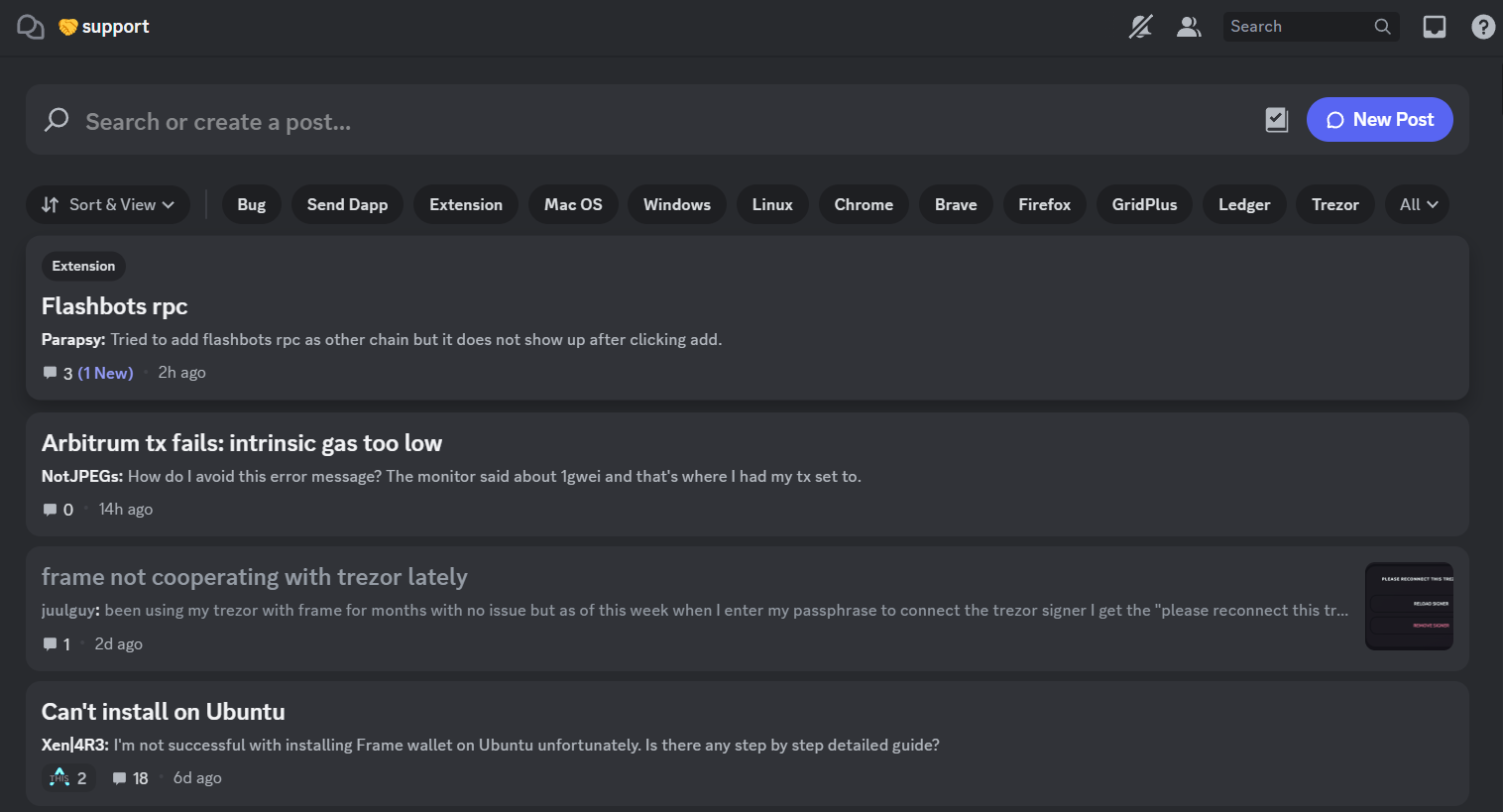
Task: Enable the Linux tag filter
Action: pyautogui.click(x=772, y=204)
